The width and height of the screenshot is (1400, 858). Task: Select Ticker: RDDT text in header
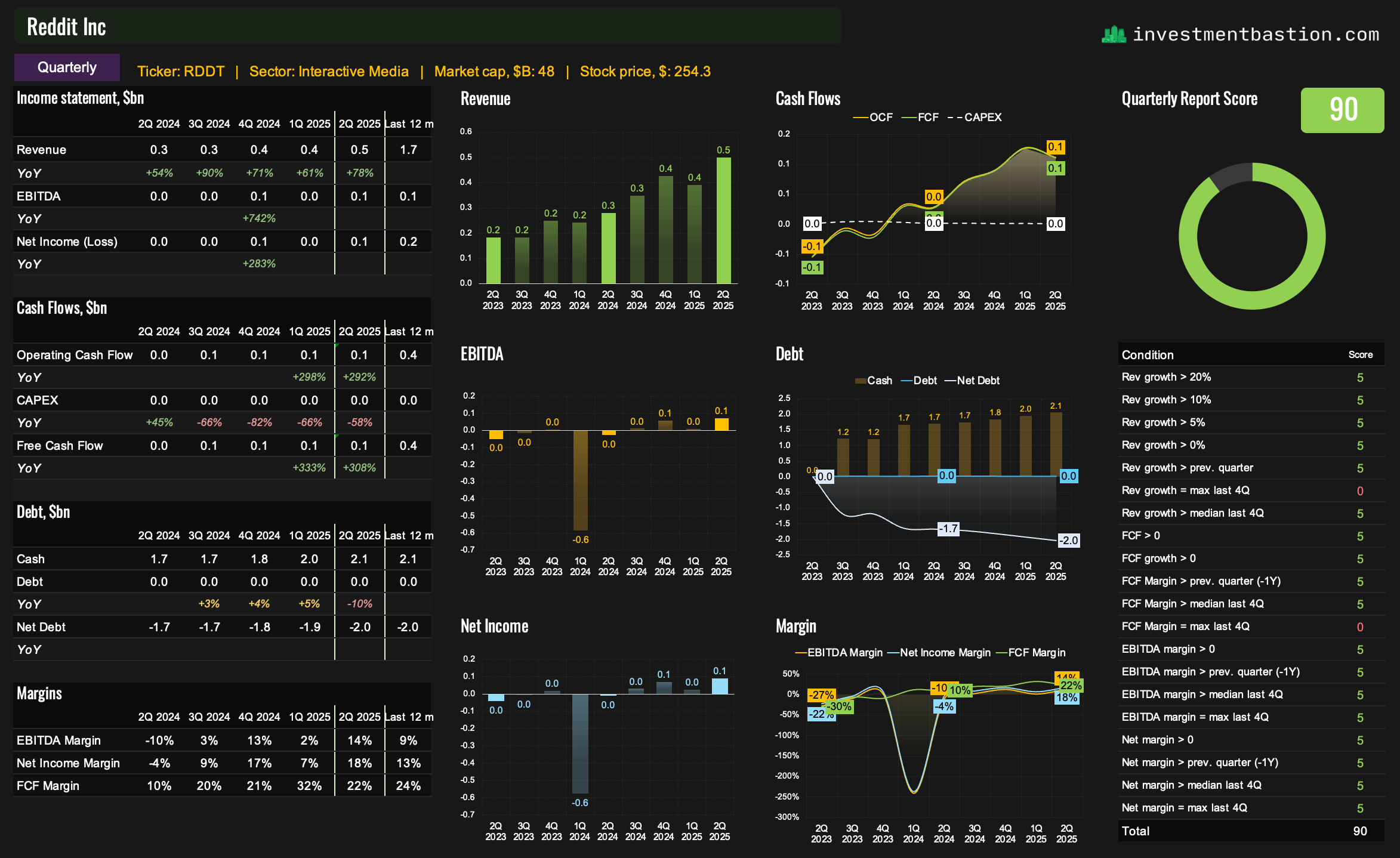point(181,72)
